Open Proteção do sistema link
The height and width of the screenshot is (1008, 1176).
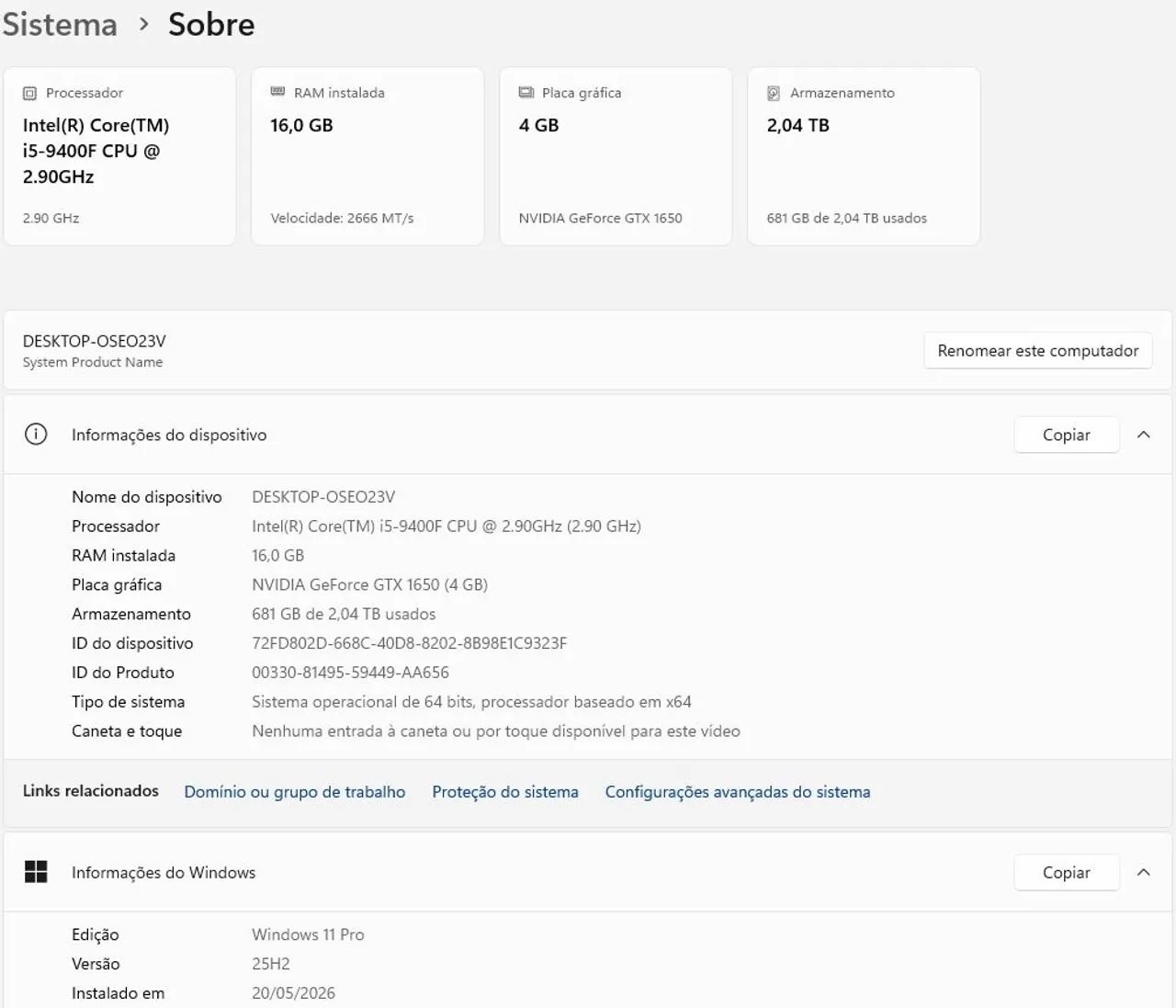click(x=505, y=792)
